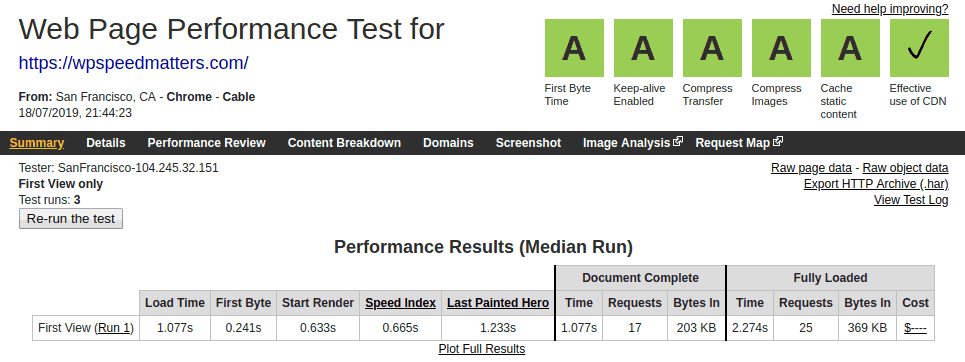Click the First Byte value 0.241s
965x362 pixels.
(x=243, y=328)
